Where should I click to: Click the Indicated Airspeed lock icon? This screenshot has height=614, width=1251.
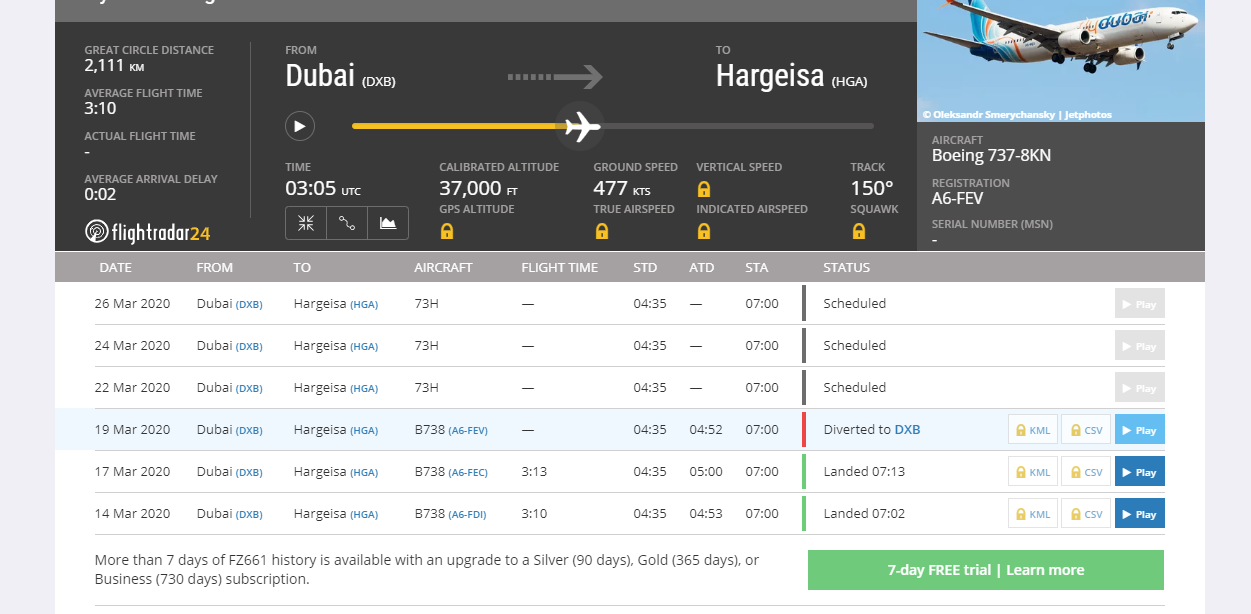point(704,231)
